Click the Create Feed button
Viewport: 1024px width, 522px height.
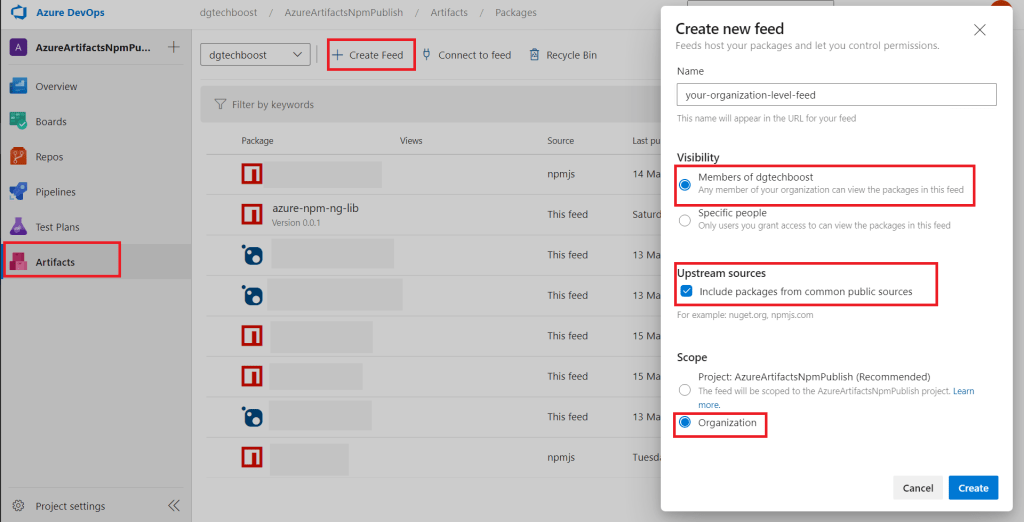pyautogui.click(x=368, y=55)
